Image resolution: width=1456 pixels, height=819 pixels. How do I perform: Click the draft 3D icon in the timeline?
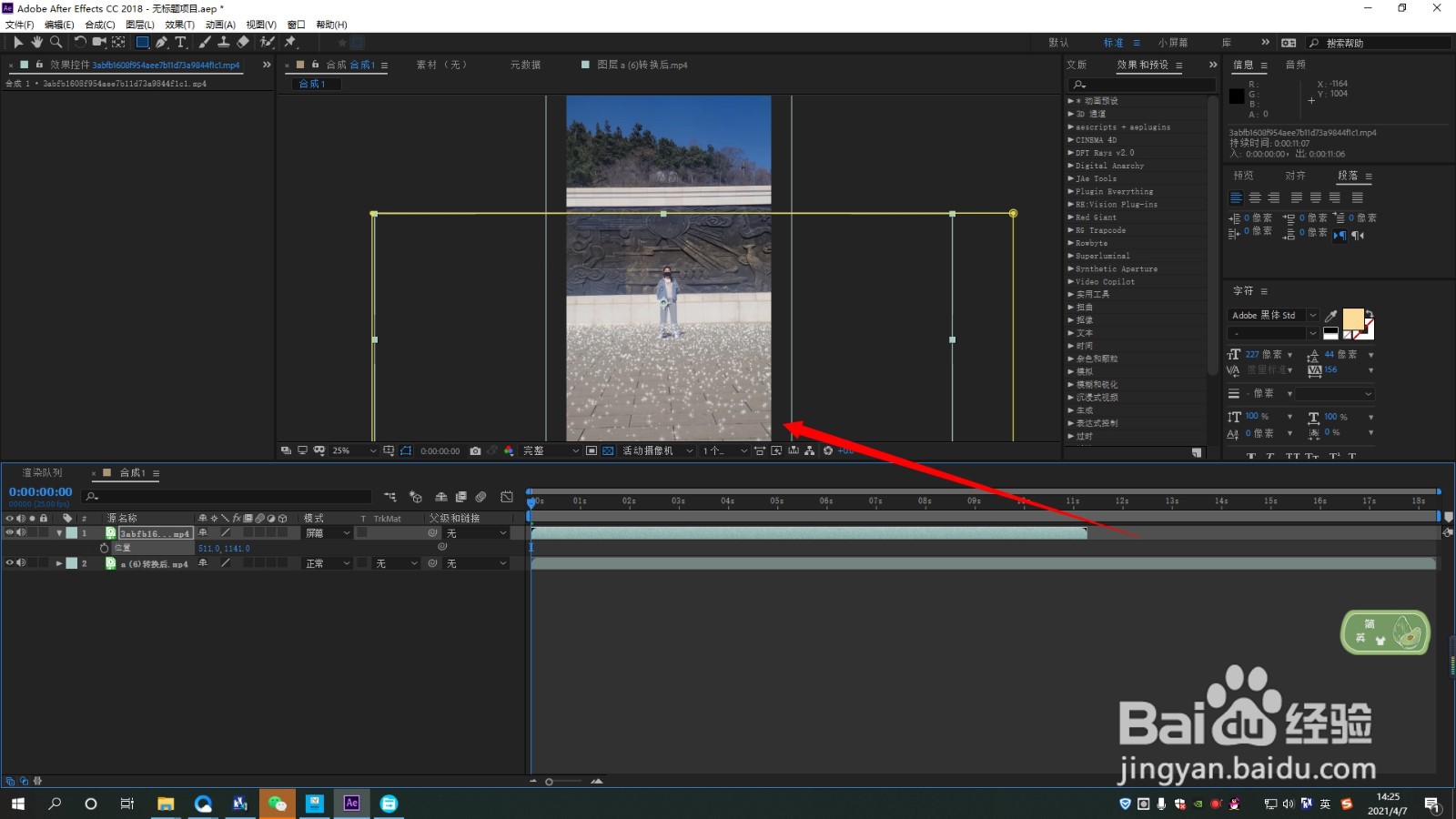pyautogui.click(x=416, y=497)
